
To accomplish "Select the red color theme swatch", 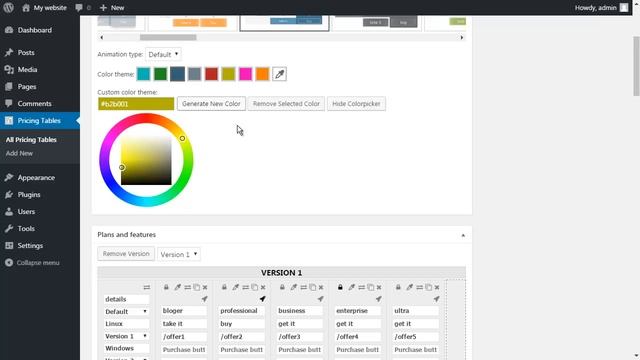I will tap(211, 74).
